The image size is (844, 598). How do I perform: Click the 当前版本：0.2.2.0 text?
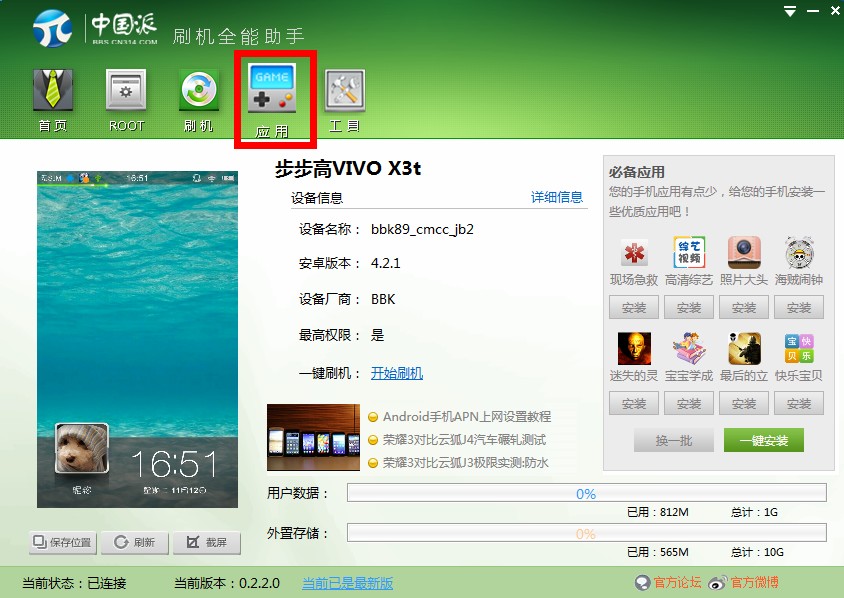[227, 583]
